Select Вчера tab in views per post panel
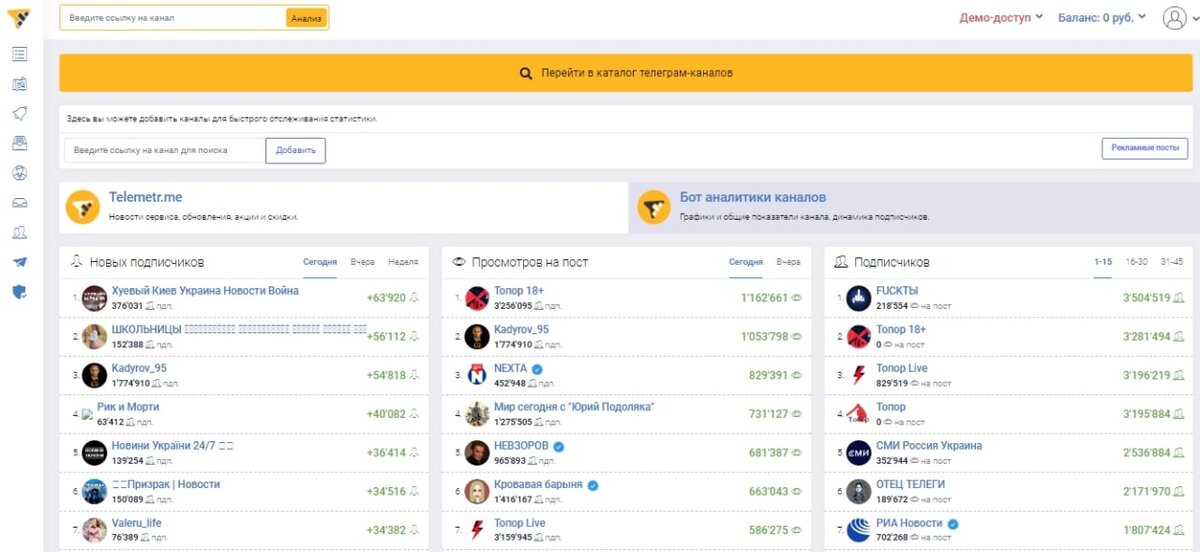 click(x=789, y=262)
